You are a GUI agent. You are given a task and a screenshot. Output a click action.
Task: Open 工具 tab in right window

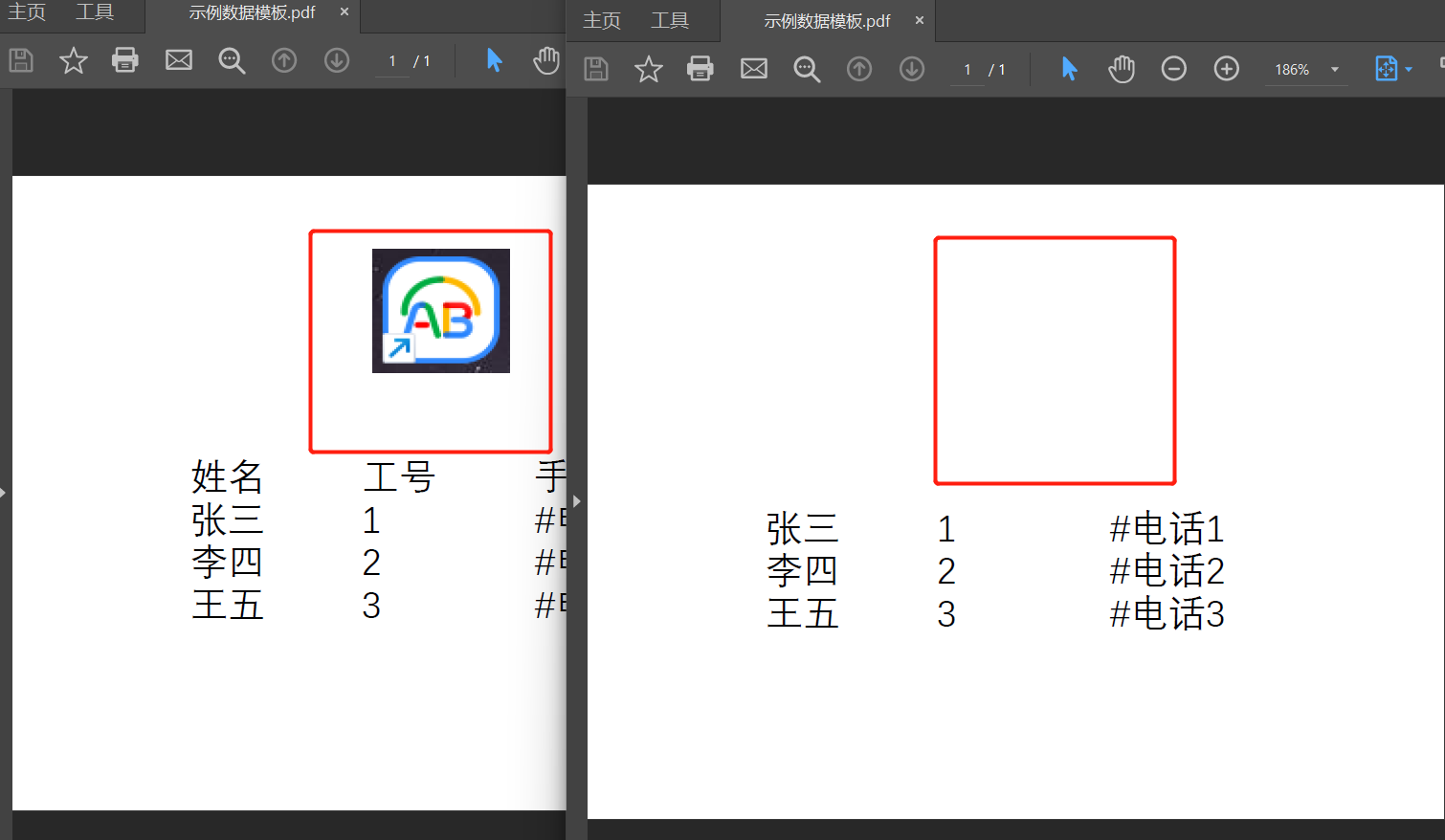tap(670, 20)
